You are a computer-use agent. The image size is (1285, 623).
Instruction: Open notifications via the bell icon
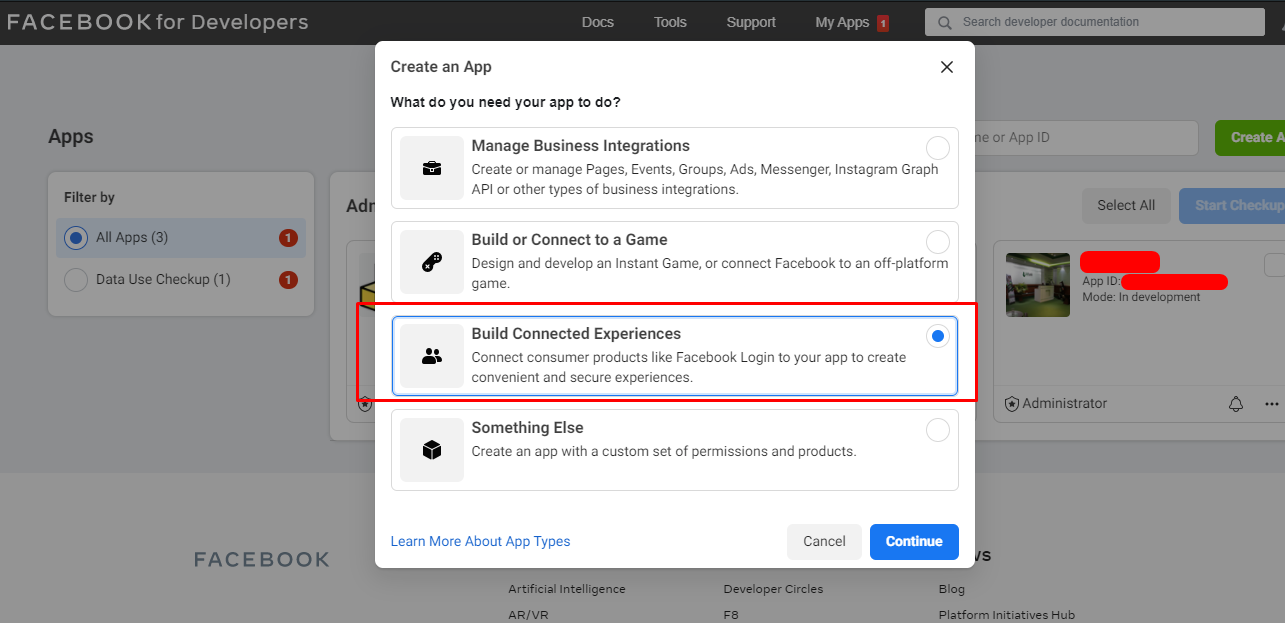tap(1236, 403)
